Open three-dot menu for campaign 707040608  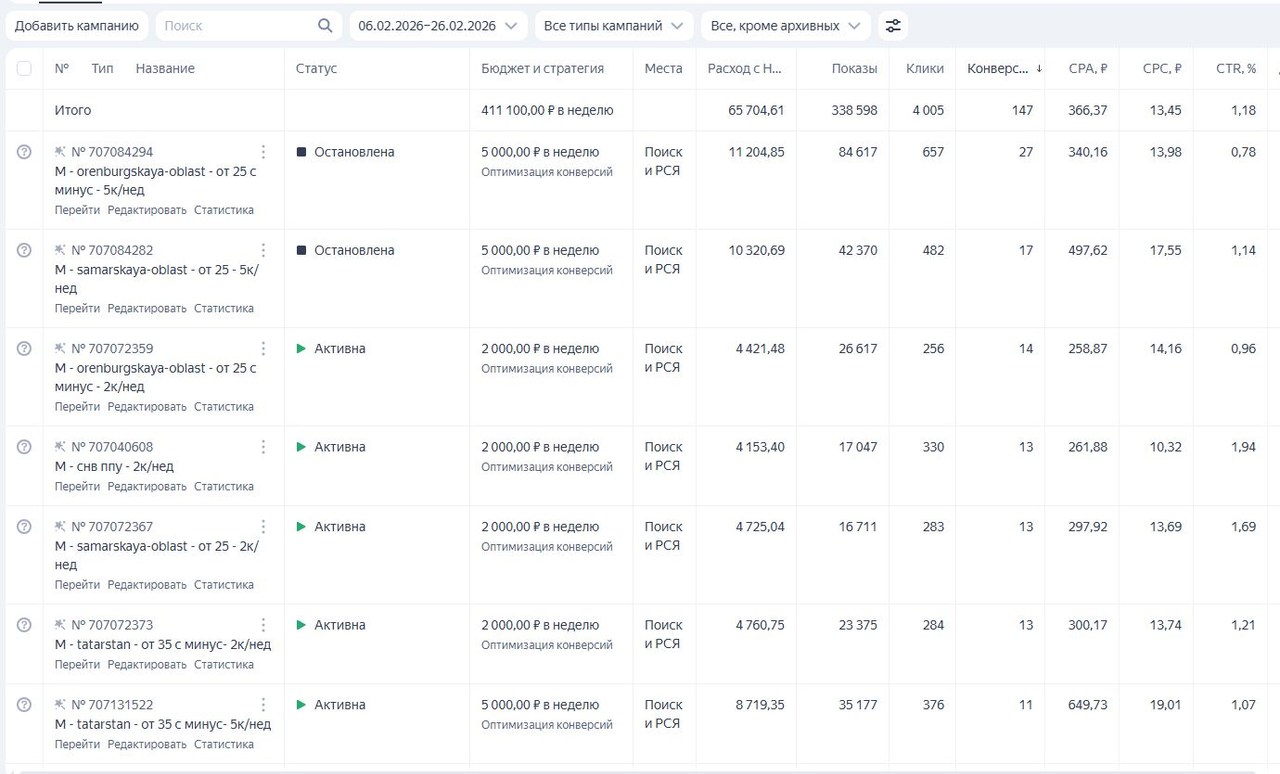263,447
